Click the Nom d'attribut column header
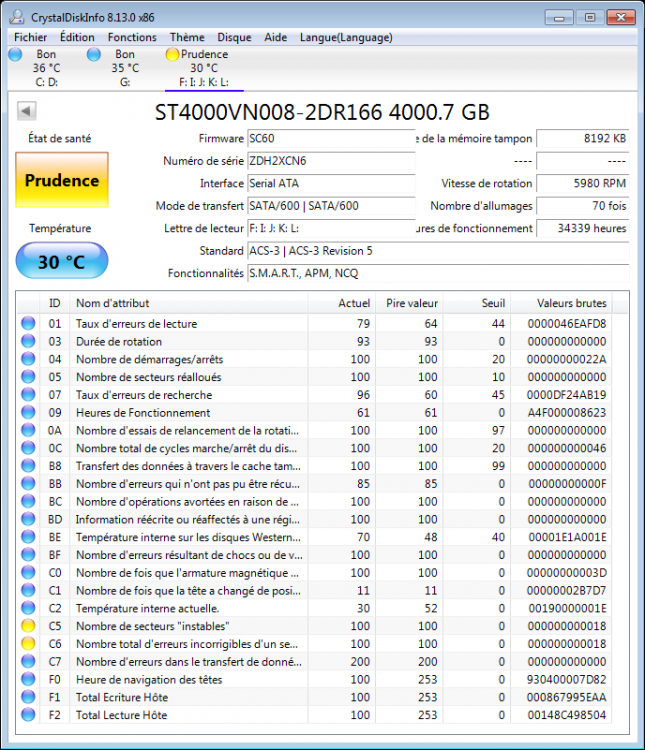This screenshot has width=645, height=750. coord(189,303)
